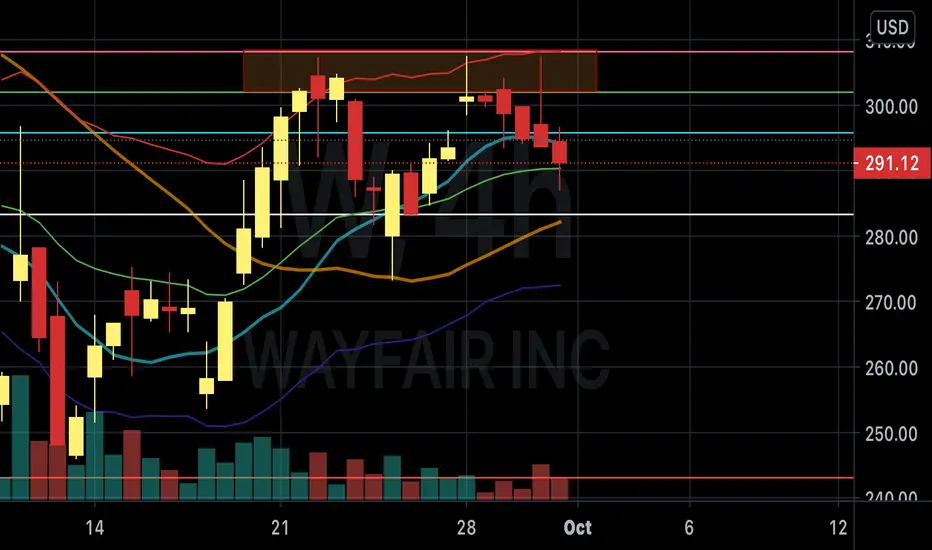
Task: Click the 12 date label on time axis
Action: point(838,527)
